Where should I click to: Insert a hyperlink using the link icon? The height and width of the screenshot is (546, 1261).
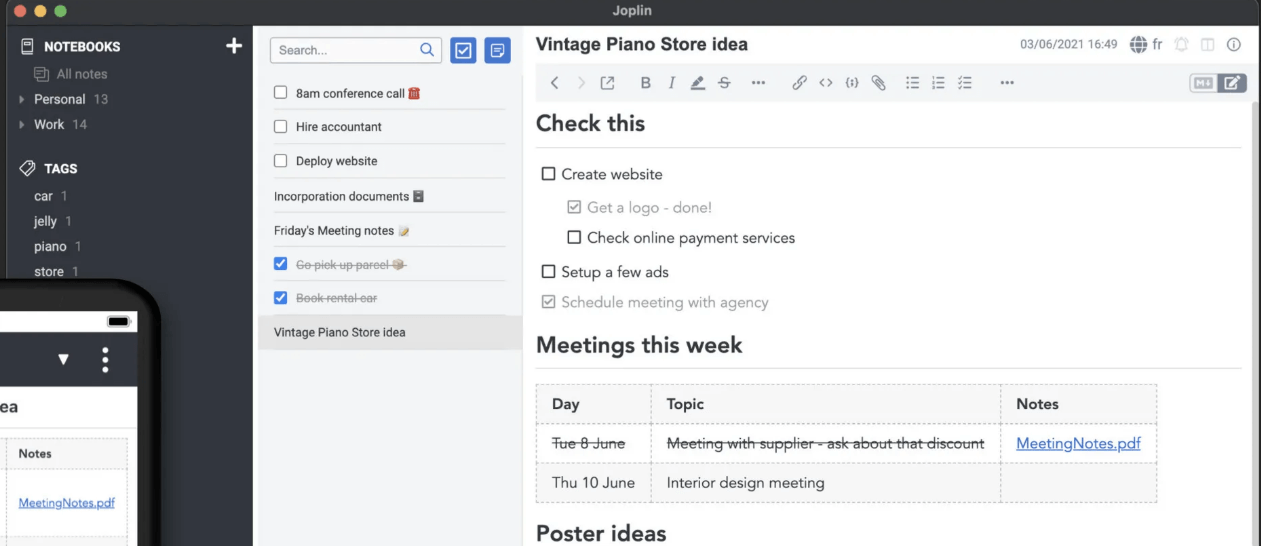[x=799, y=83]
